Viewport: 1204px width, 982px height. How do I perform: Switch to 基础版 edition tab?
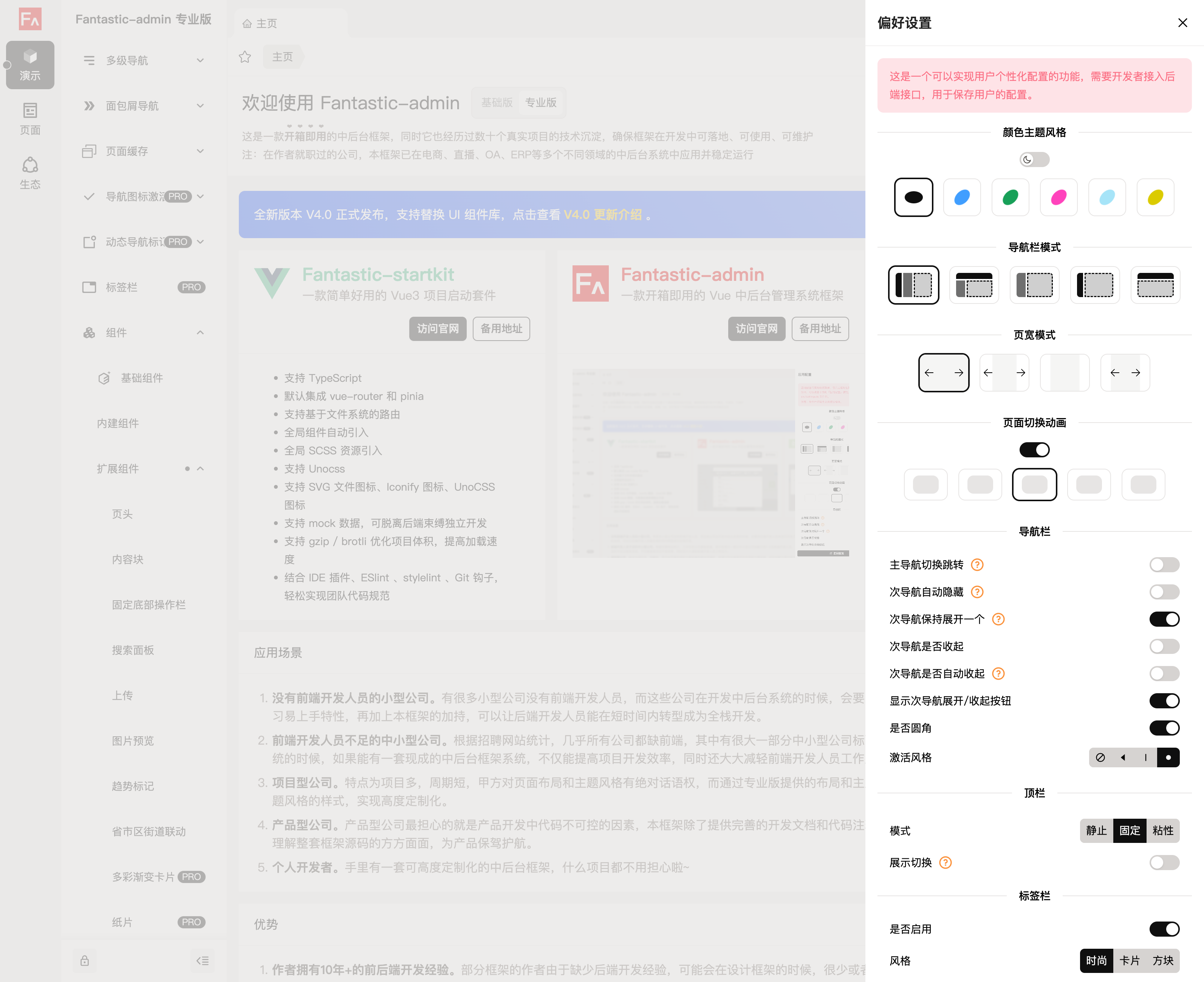click(497, 102)
